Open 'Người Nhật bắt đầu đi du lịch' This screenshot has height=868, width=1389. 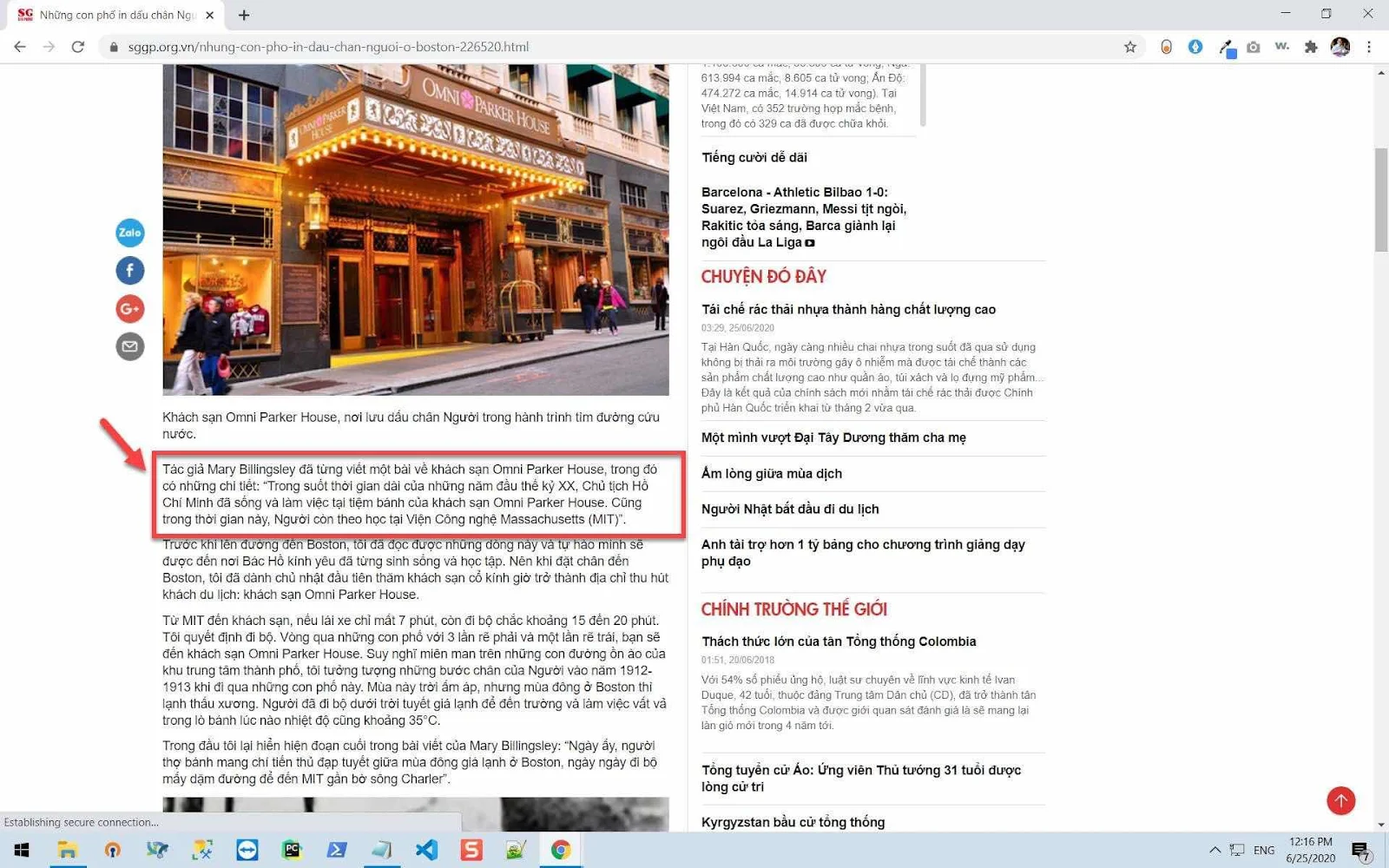[x=790, y=509]
